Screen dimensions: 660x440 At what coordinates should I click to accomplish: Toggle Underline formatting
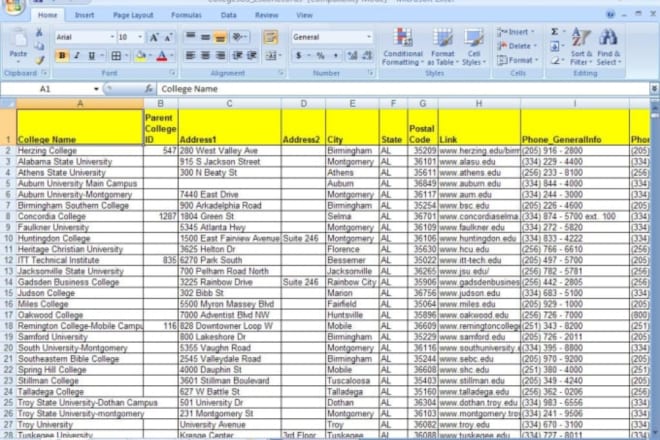click(91, 56)
